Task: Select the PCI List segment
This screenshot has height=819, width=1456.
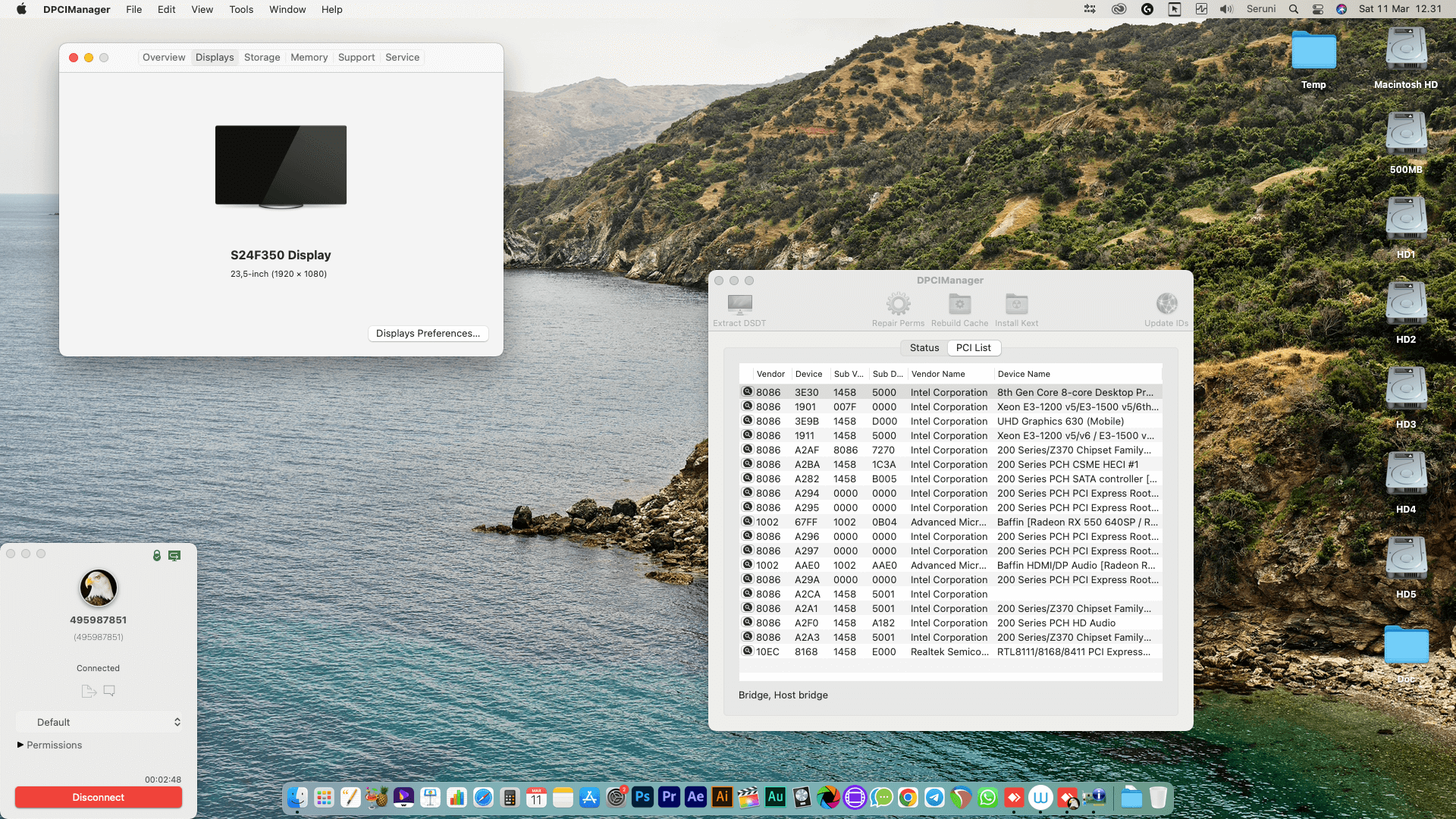Action: 973,347
